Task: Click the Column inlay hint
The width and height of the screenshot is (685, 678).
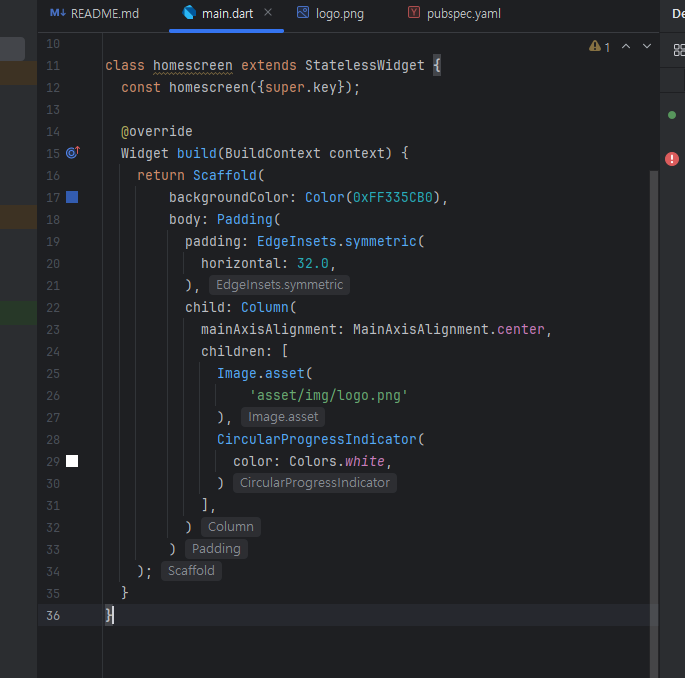Action: point(231,527)
